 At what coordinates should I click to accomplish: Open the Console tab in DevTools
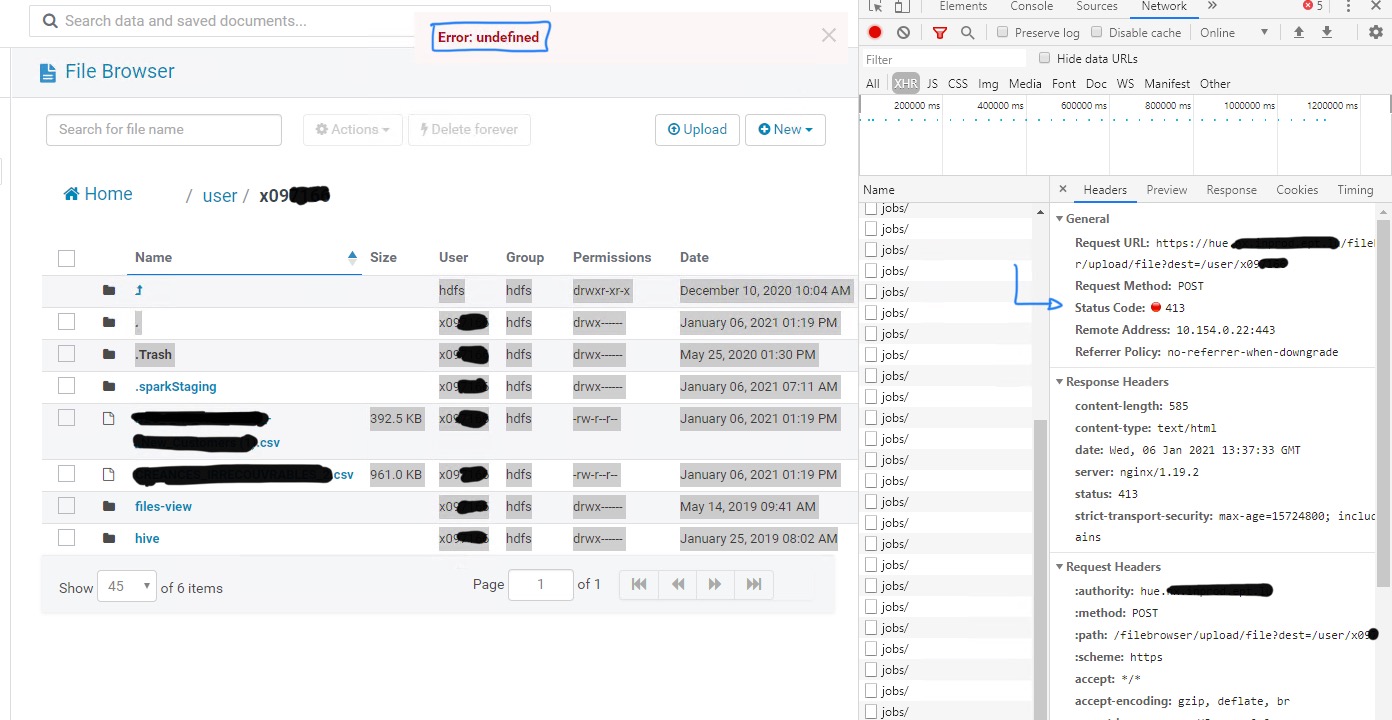[x=1031, y=6]
